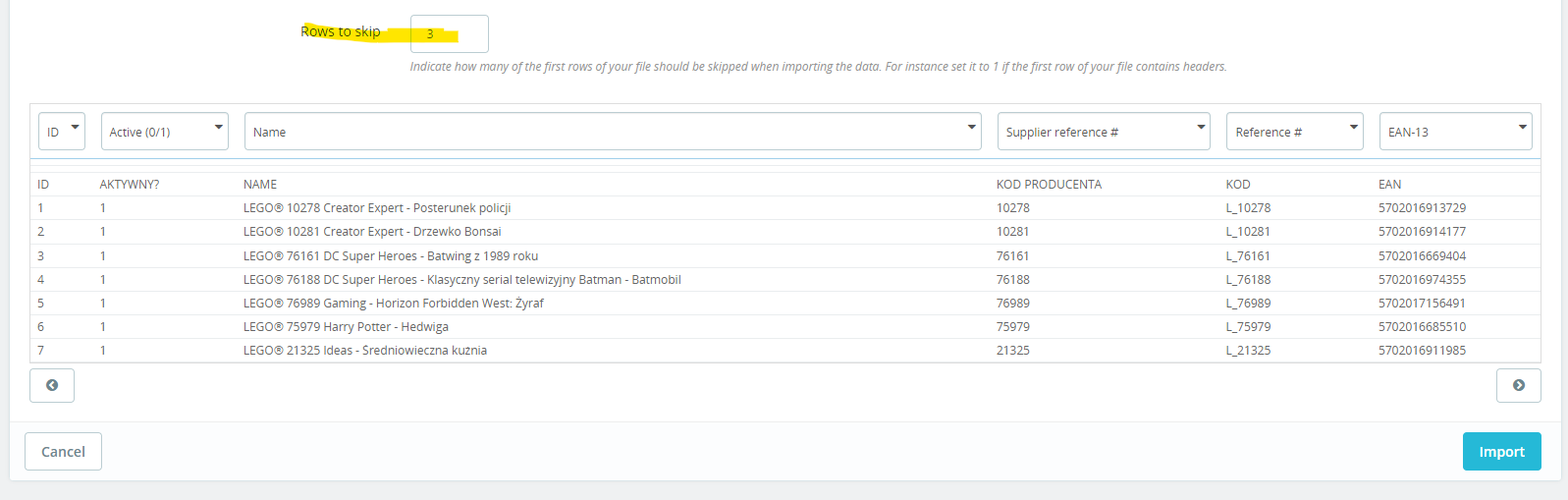Viewport: 1568px width, 500px height.
Task: Open the Name column mapping dropdown
Action: [x=613, y=132]
